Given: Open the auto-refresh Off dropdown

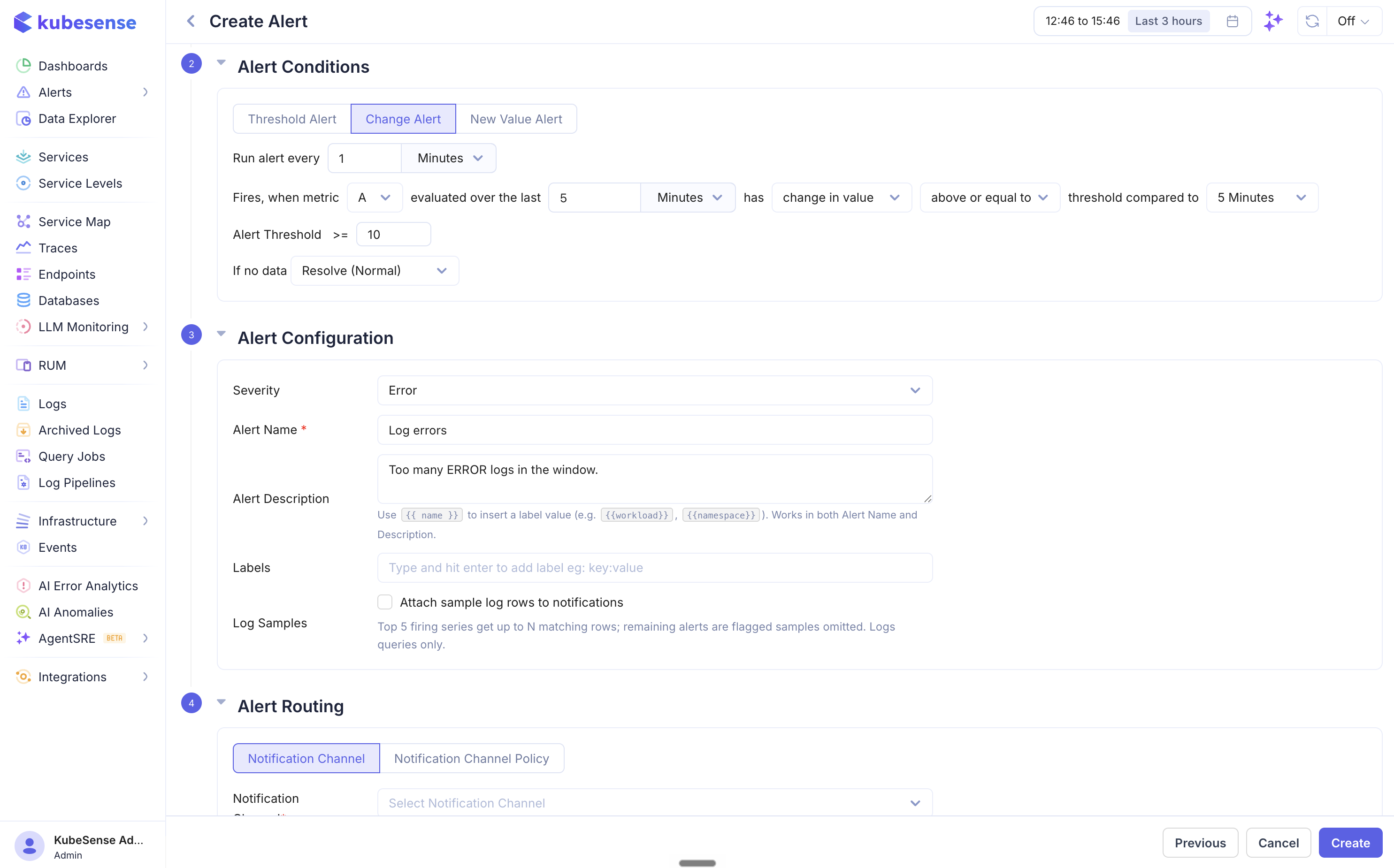Looking at the screenshot, I should click(x=1354, y=21).
